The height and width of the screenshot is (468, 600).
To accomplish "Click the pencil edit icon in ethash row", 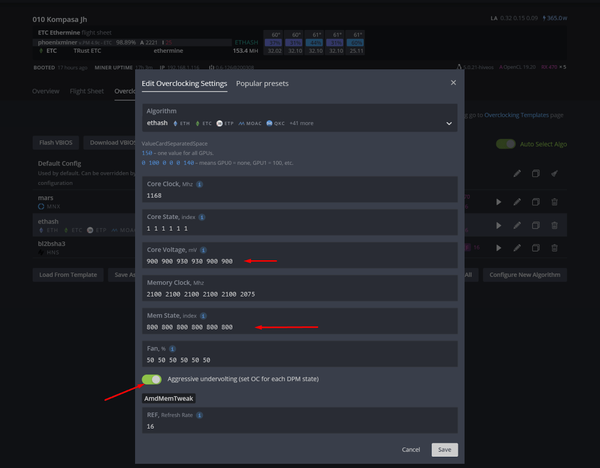I will [x=517, y=224].
